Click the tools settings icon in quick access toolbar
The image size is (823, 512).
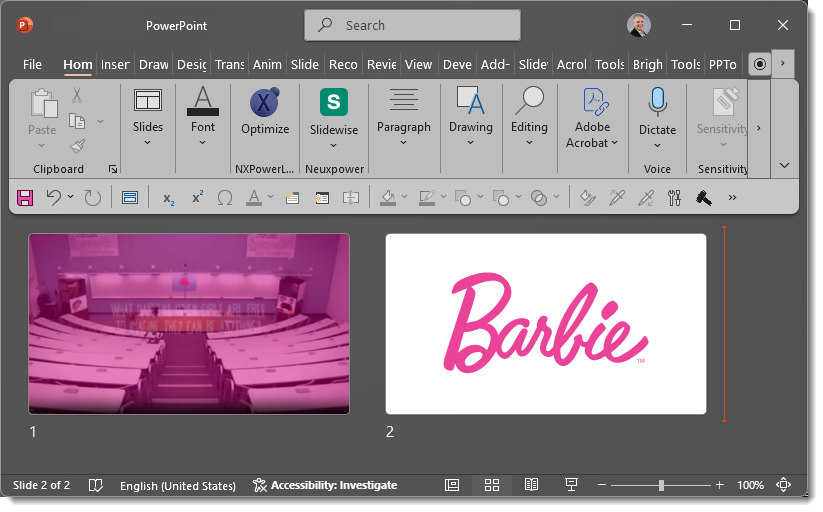click(x=674, y=198)
